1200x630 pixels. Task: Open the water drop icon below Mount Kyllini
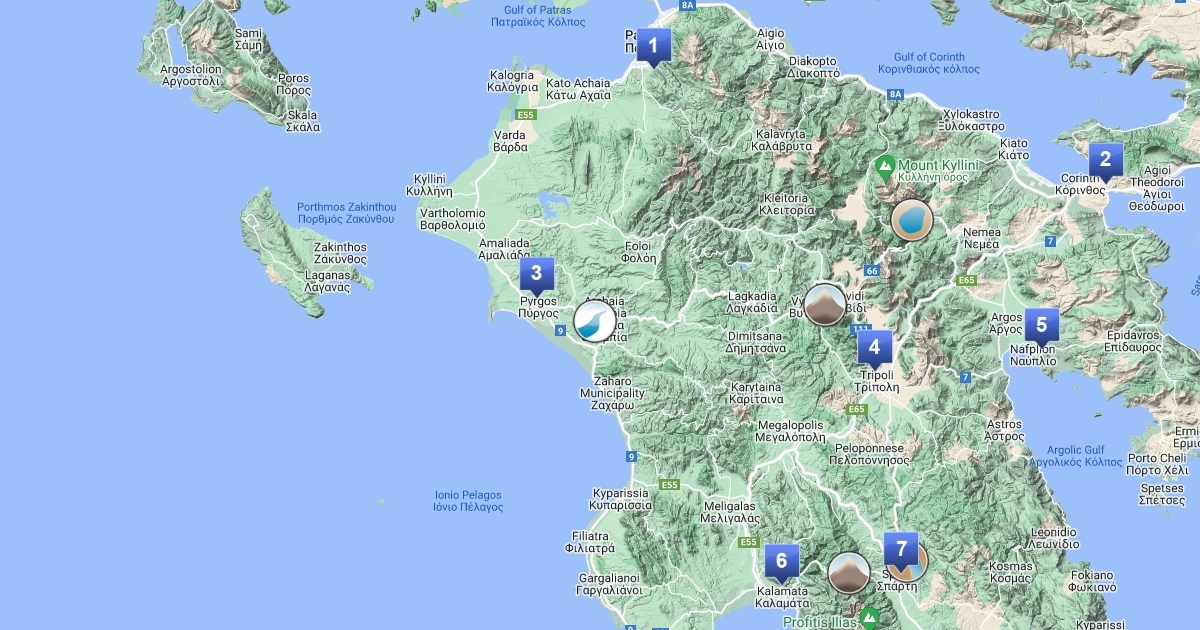pos(911,220)
